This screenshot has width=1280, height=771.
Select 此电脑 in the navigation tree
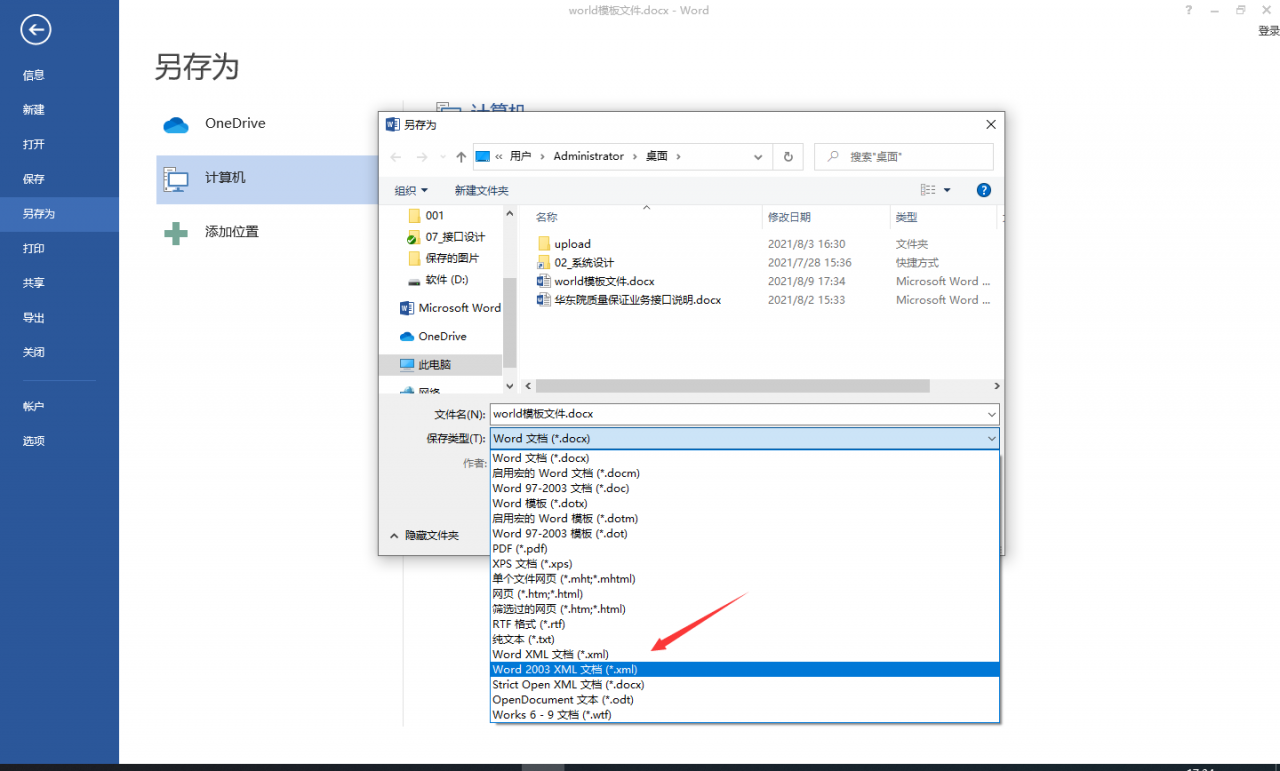(x=440, y=365)
